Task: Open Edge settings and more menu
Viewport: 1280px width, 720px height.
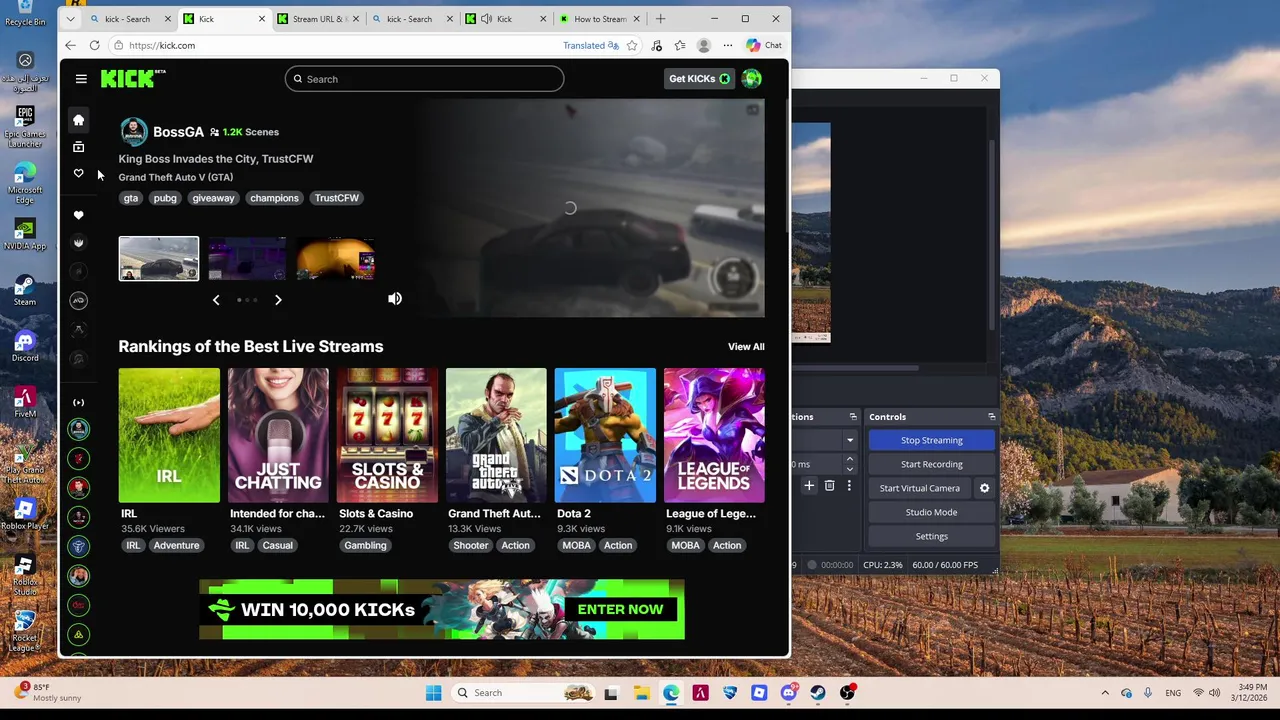Action: pyautogui.click(x=728, y=45)
